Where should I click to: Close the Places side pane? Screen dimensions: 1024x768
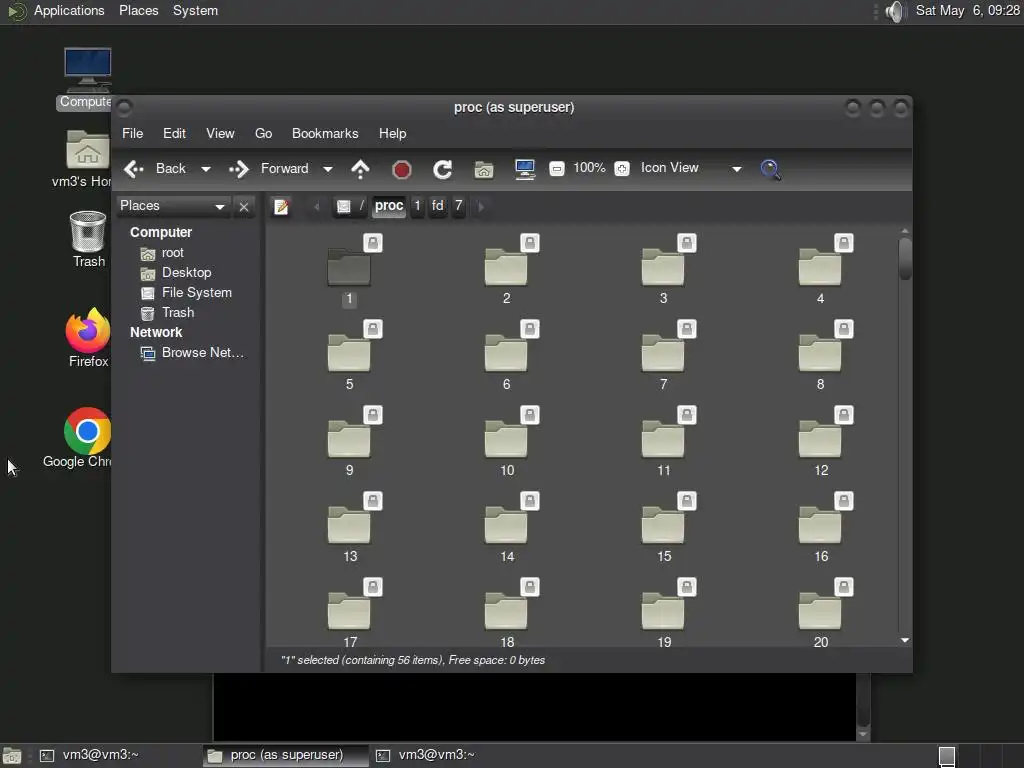[243, 207]
